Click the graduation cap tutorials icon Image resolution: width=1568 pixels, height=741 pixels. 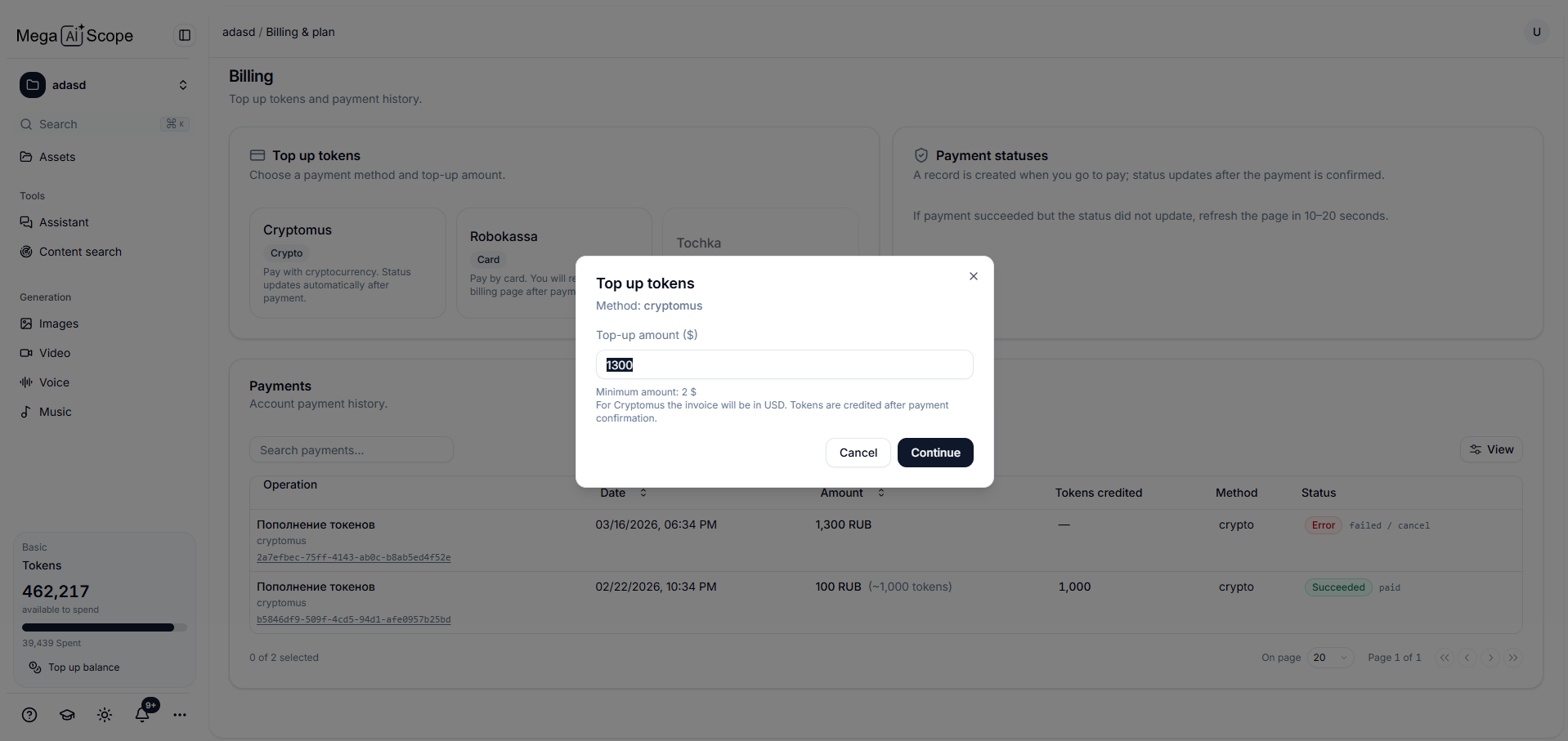pyautogui.click(x=67, y=715)
